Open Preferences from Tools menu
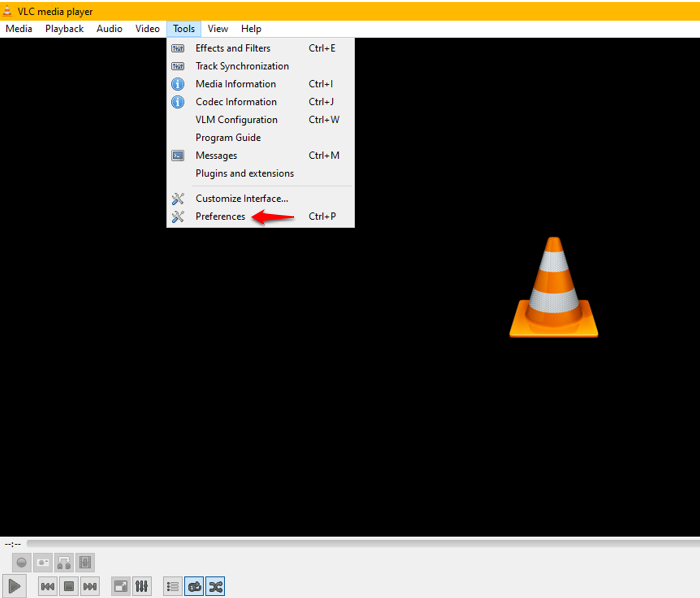The height and width of the screenshot is (598, 700). [x=261, y=216]
